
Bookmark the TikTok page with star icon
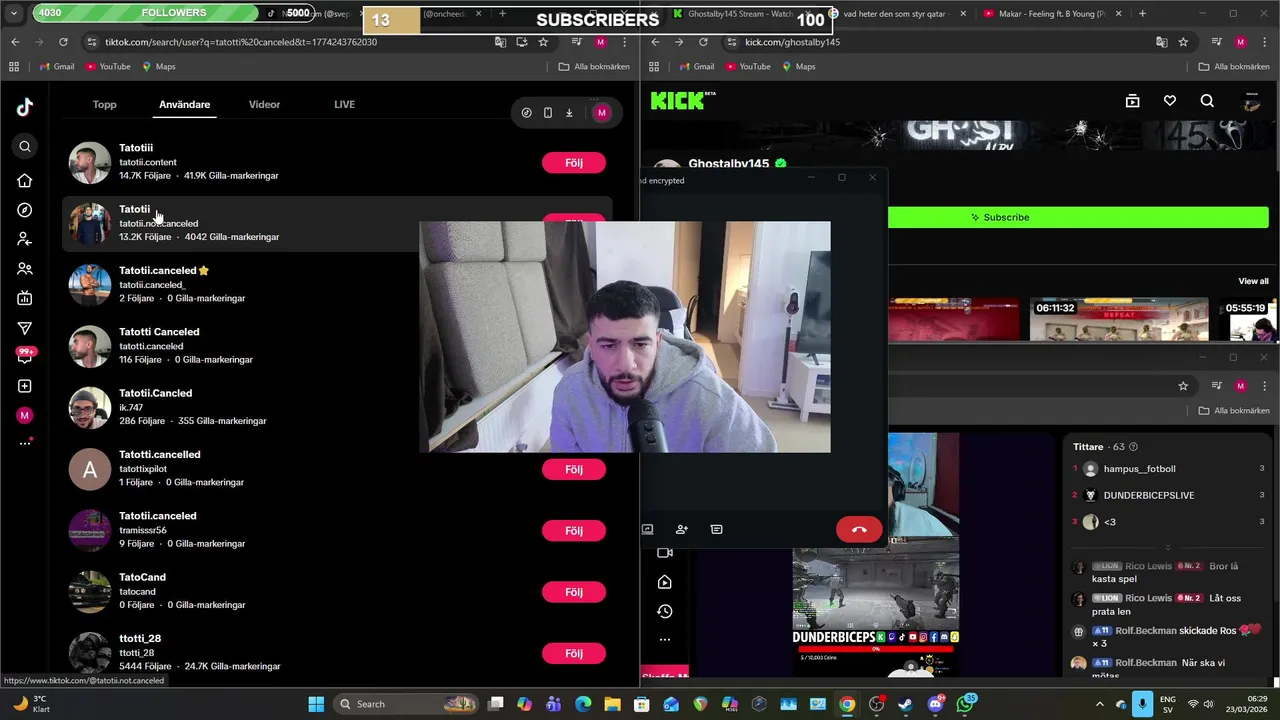pos(543,42)
